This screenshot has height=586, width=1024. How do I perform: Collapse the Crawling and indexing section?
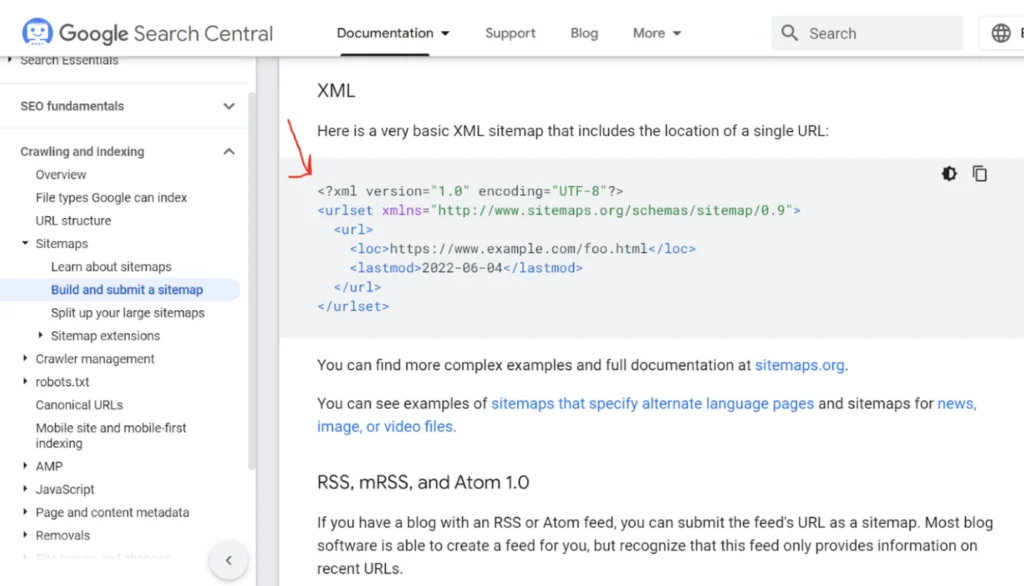tap(228, 151)
